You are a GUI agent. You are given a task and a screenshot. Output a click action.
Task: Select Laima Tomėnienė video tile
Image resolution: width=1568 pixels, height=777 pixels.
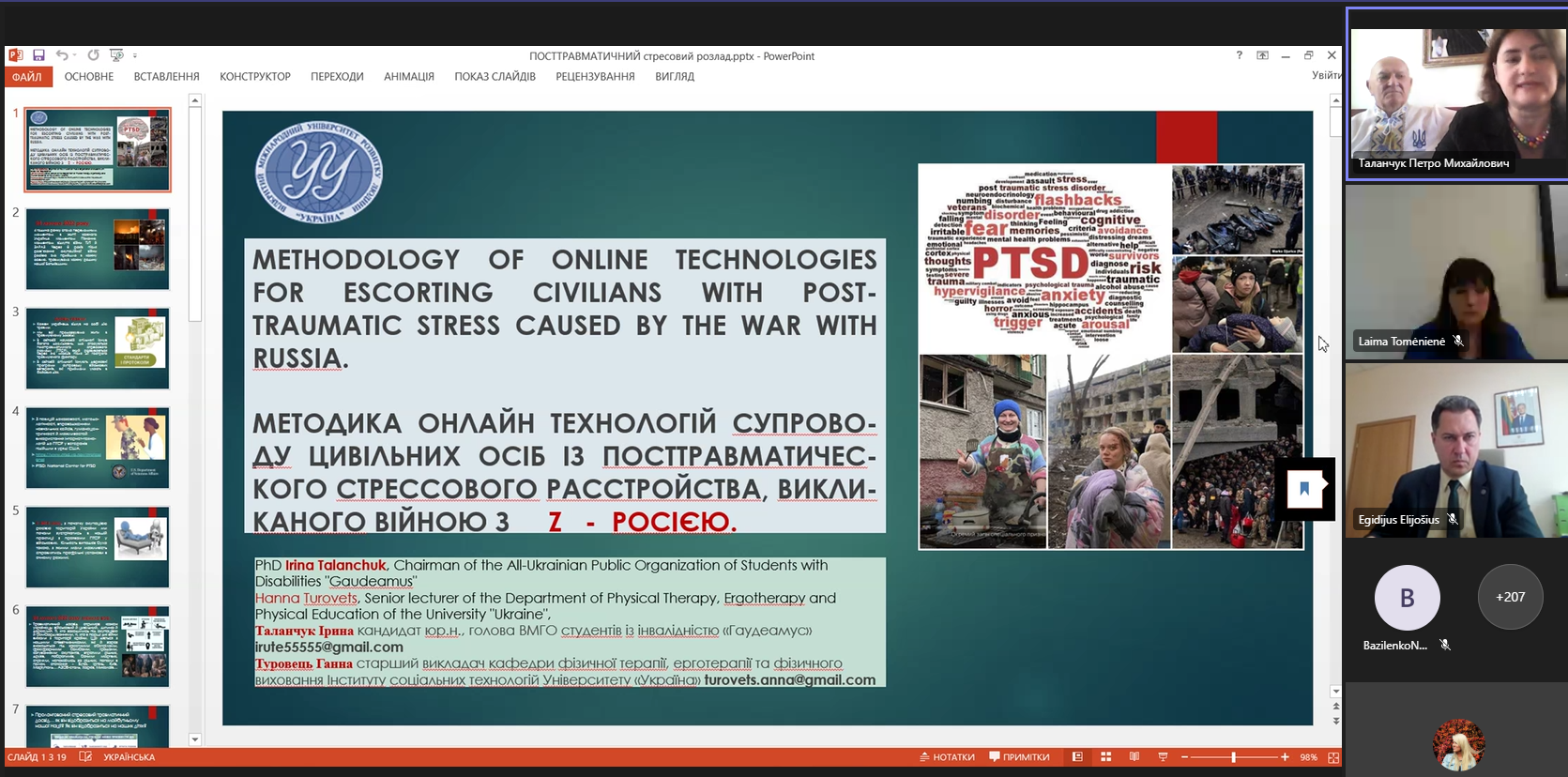tap(1456, 272)
